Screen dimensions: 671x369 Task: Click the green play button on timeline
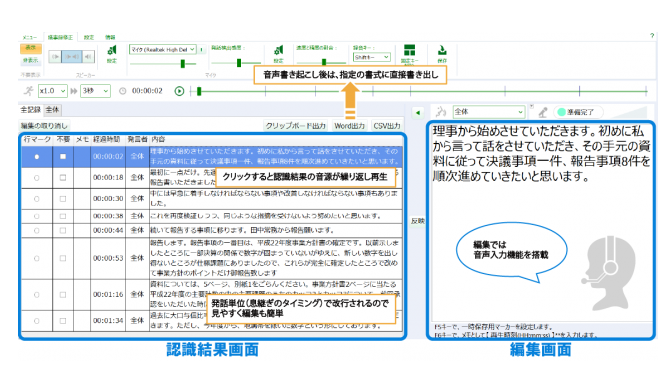tap(179, 91)
